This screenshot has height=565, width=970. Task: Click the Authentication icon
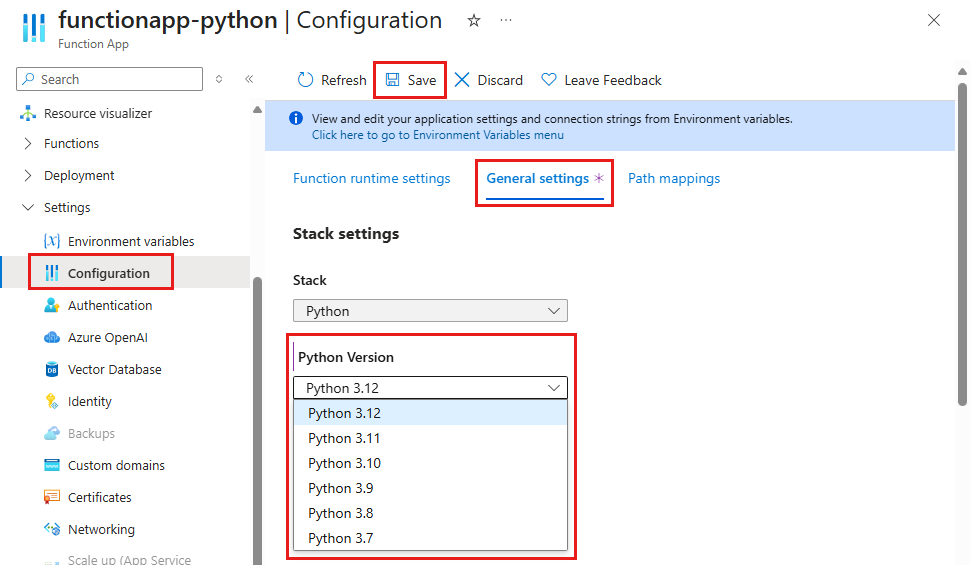coord(52,305)
